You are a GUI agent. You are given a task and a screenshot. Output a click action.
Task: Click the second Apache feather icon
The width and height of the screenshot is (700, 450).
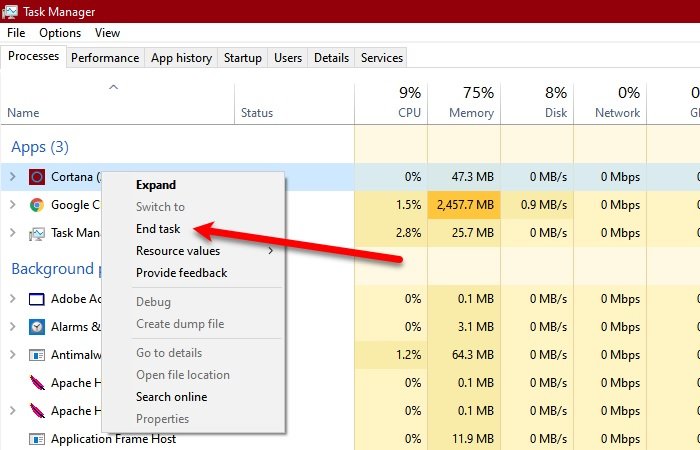[37, 411]
